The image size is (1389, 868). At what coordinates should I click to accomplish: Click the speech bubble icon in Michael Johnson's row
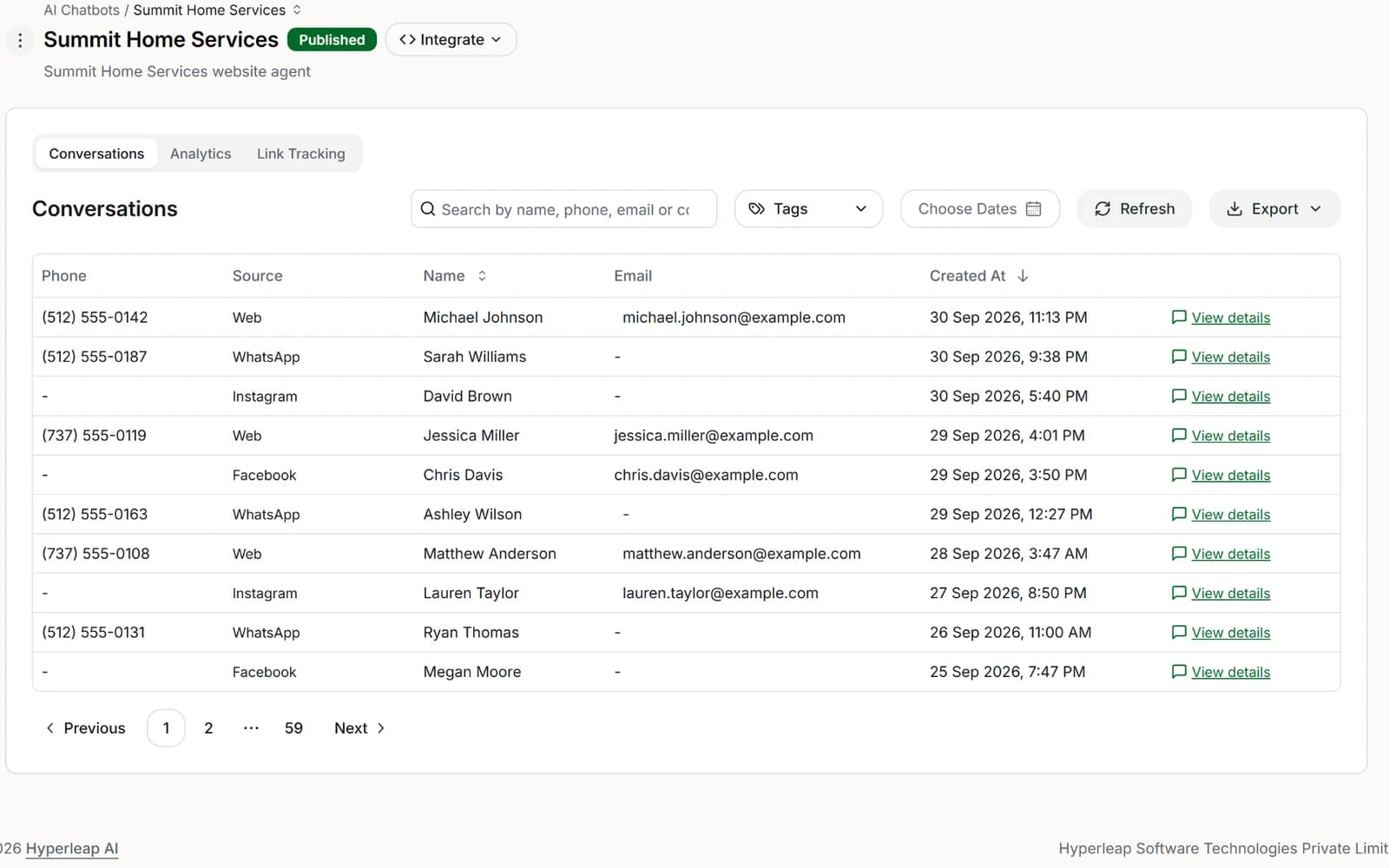pos(1179,318)
